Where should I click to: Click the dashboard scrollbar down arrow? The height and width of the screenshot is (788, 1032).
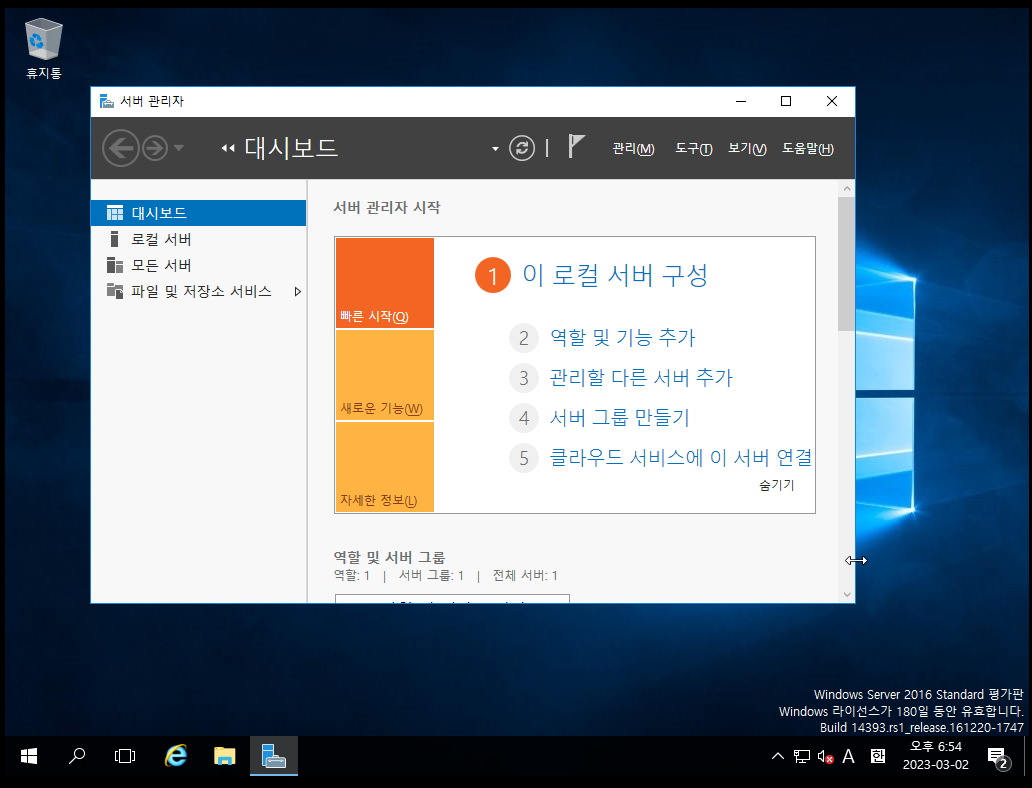tap(846, 594)
